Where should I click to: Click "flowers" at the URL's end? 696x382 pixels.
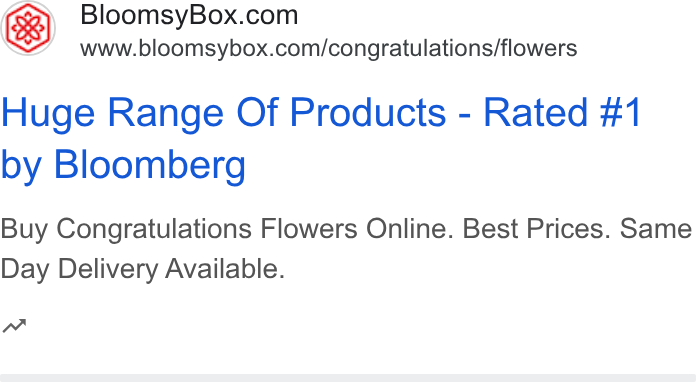pyautogui.click(x=539, y=48)
